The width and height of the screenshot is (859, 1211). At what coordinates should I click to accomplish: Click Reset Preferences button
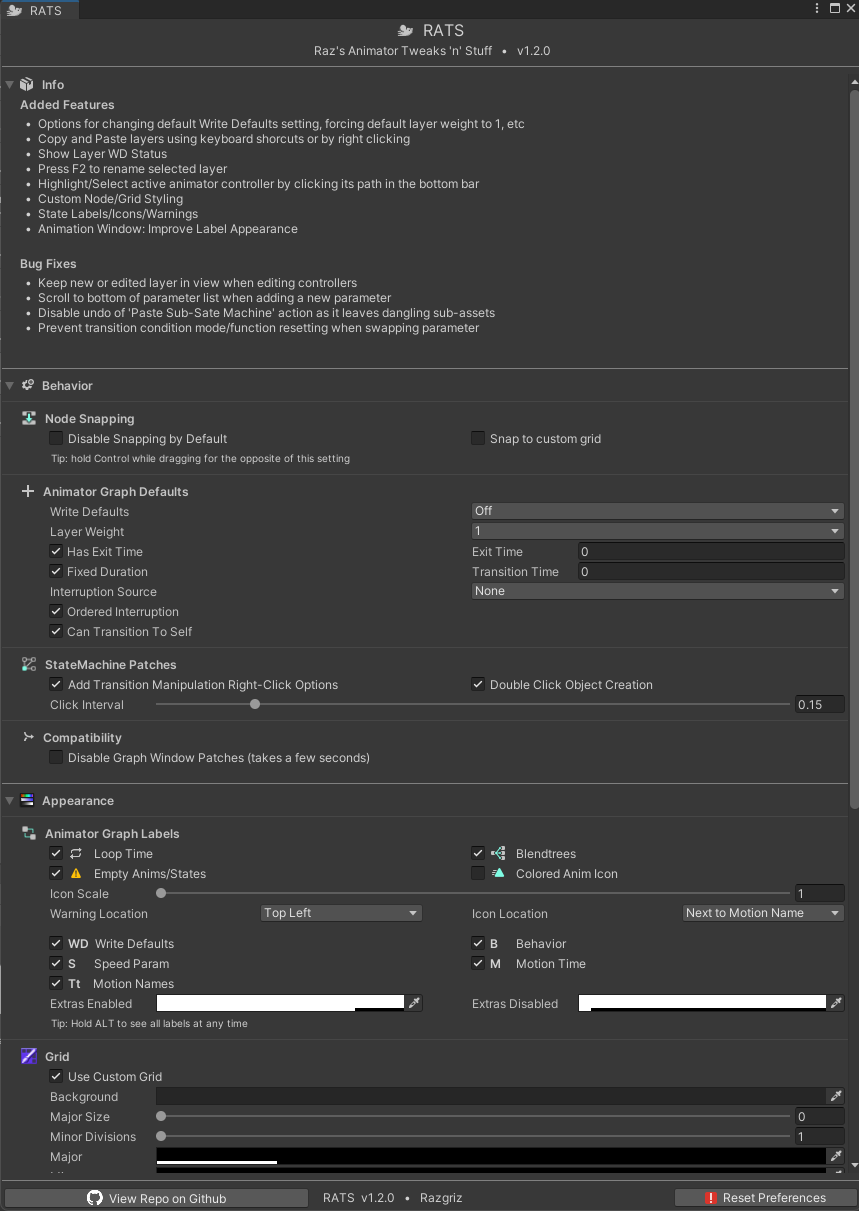pyautogui.click(x=765, y=1198)
